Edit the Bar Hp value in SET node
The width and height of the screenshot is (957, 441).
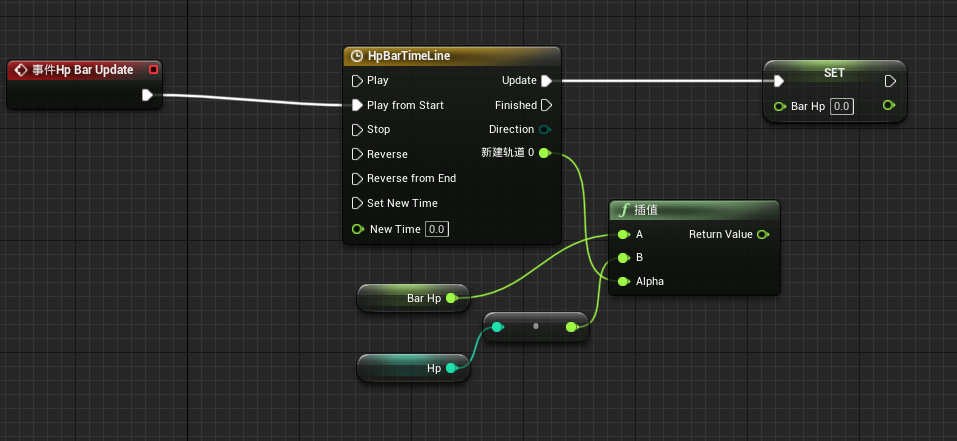click(x=841, y=106)
